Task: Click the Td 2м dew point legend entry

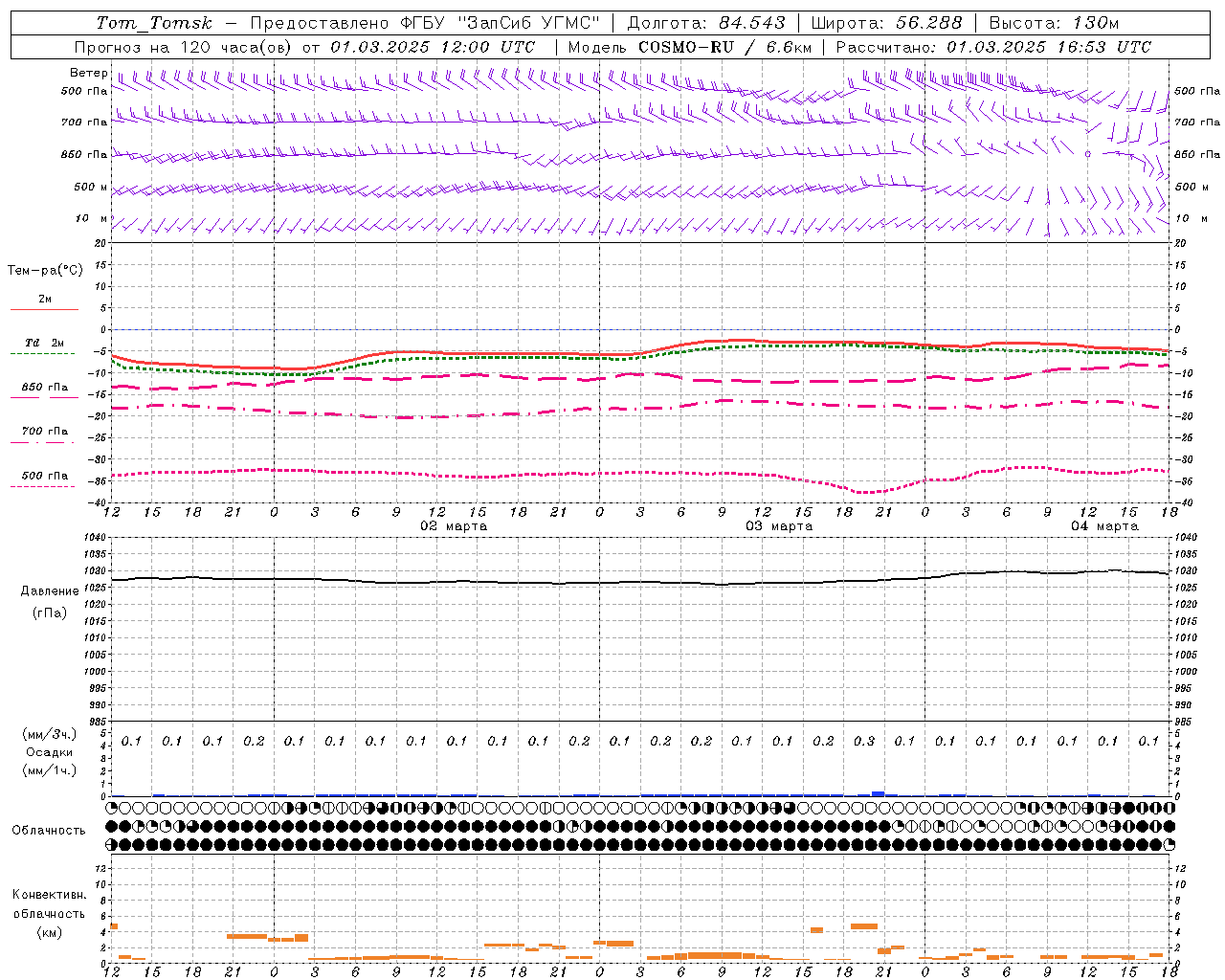Action: [x=45, y=343]
